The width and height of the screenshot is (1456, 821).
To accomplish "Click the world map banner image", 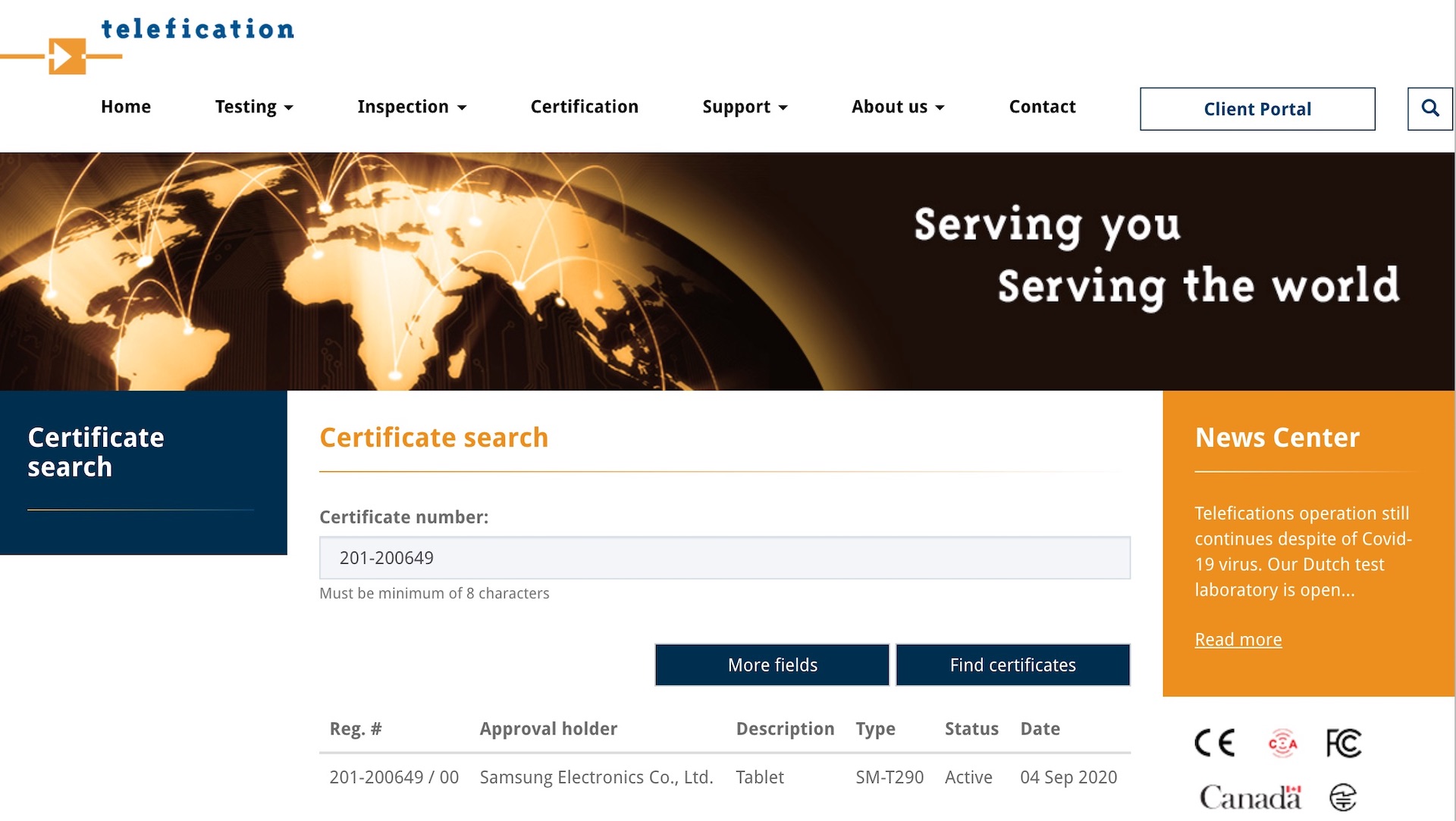I will click(x=727, y=272).
